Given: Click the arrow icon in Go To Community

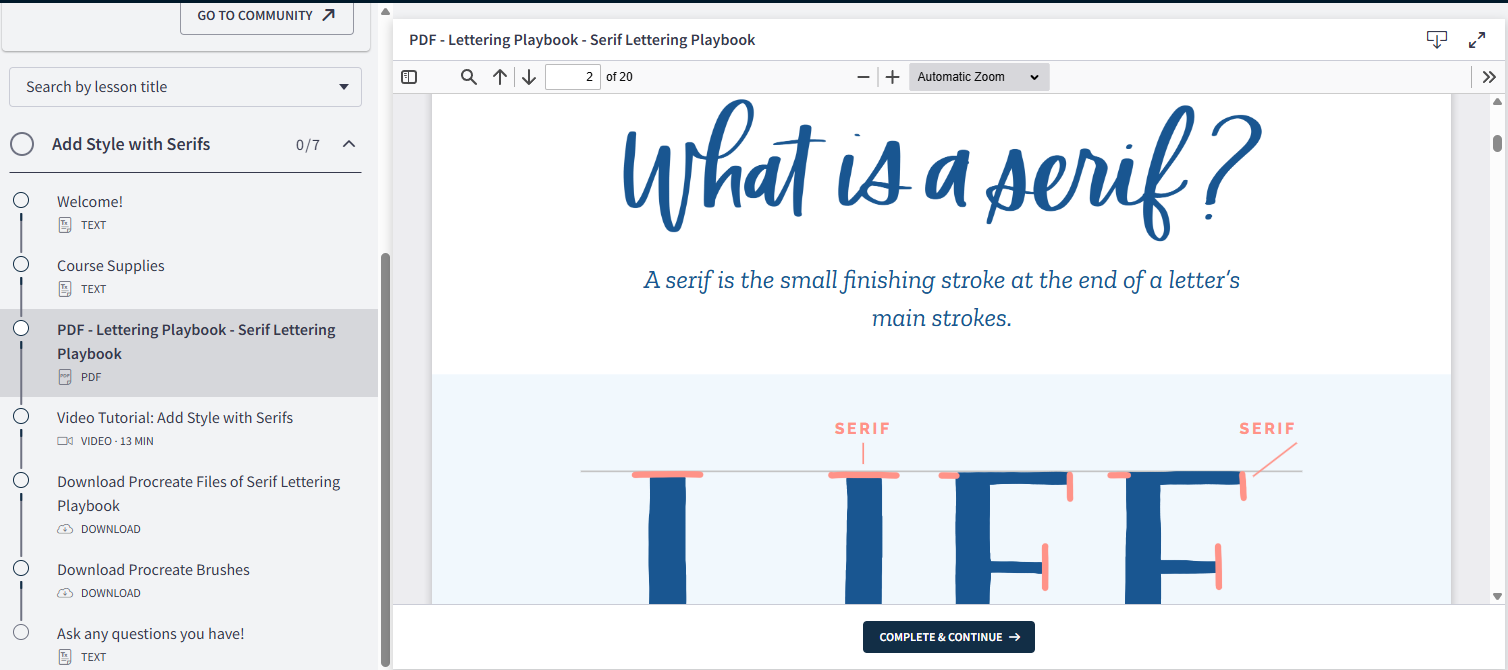Looking at the screenshot, I should (328, 16).
